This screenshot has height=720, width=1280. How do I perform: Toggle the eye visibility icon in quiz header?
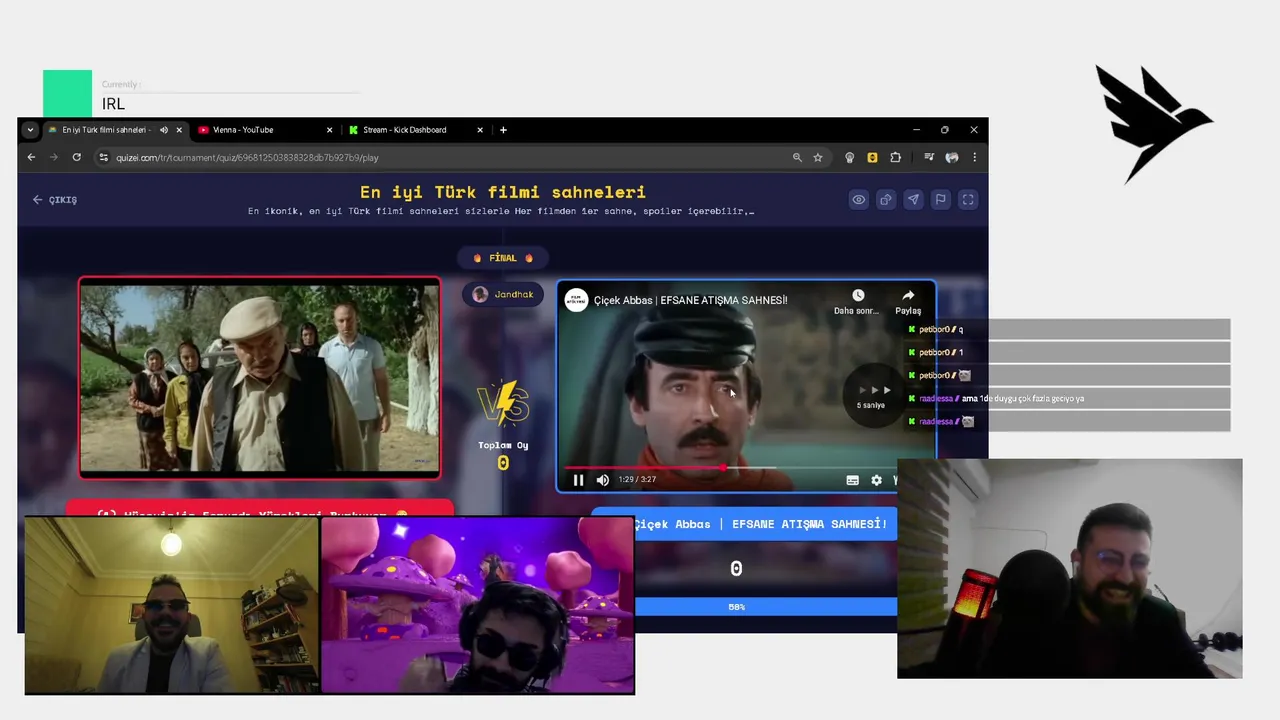[x=858, y=200]
